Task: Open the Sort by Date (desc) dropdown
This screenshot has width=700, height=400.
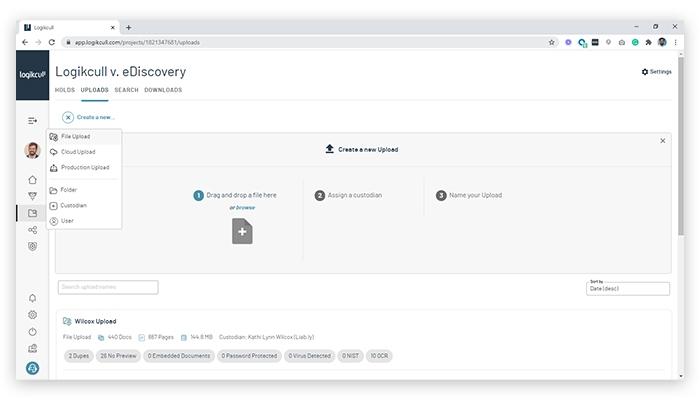Action: pyautogui.click(x=628, y=288)
